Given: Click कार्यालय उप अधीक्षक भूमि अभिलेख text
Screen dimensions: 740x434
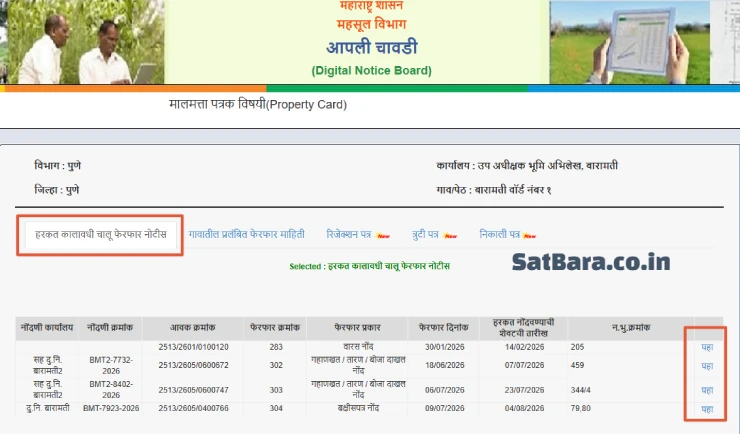Looking at the screenshot, I should tap(527, 166).
